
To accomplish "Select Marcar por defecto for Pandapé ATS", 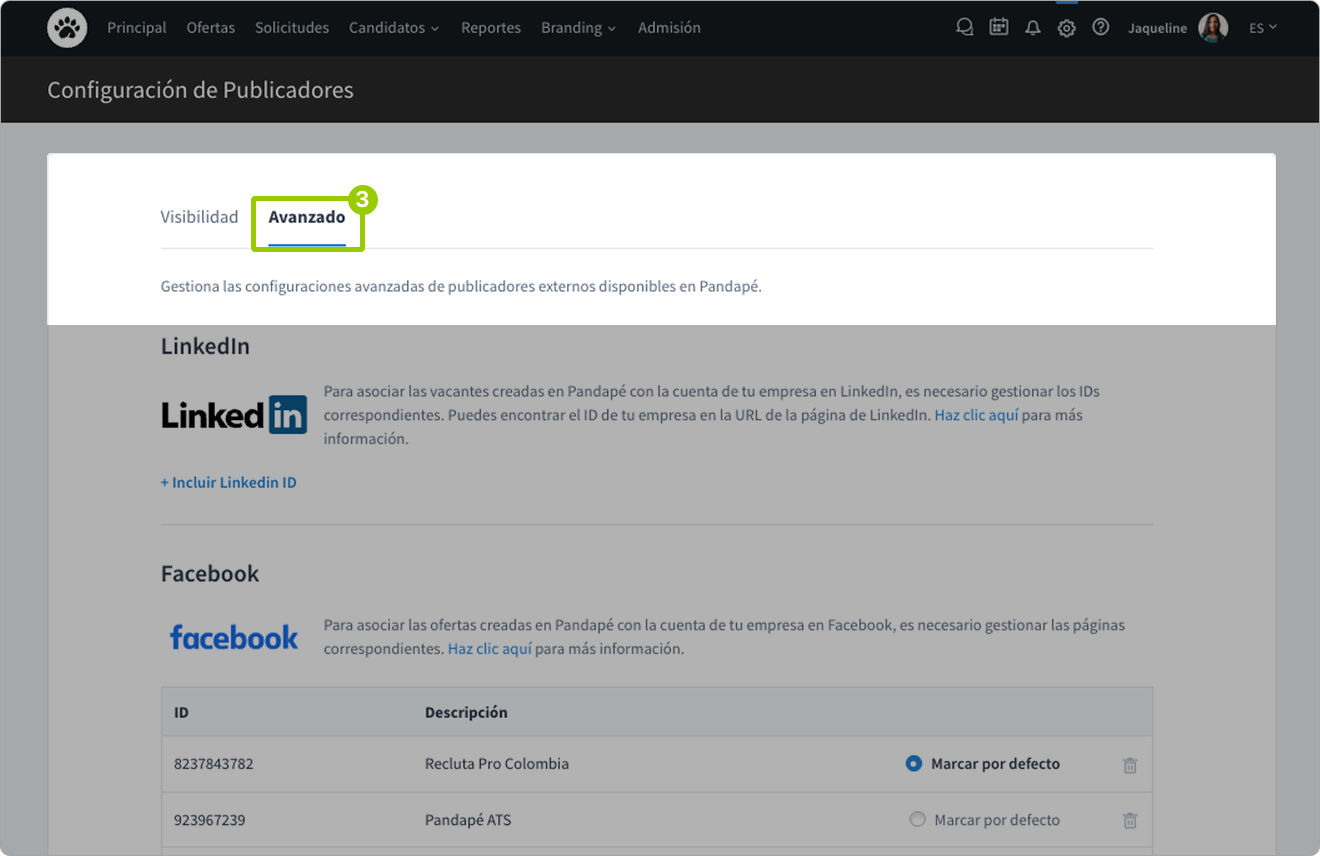I will (x=917, y=819).
